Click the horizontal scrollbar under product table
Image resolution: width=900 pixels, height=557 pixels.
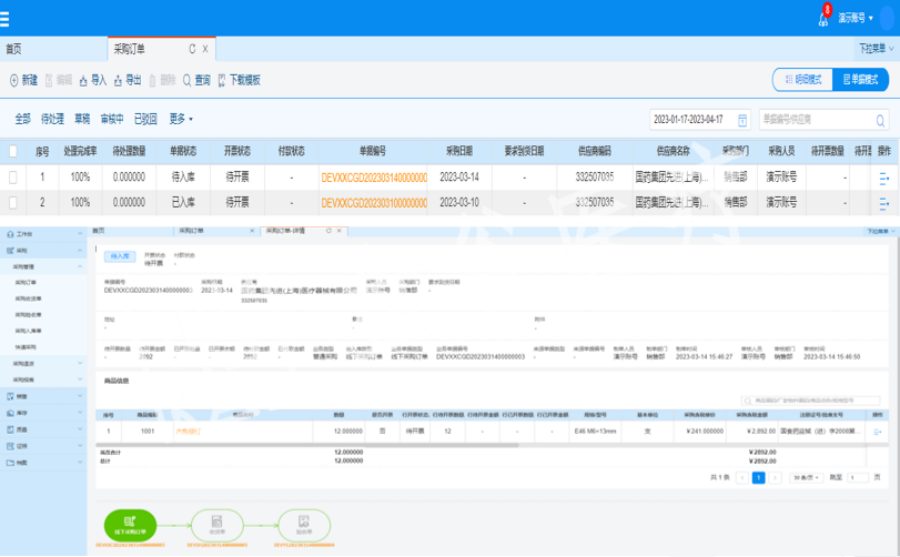307,445
